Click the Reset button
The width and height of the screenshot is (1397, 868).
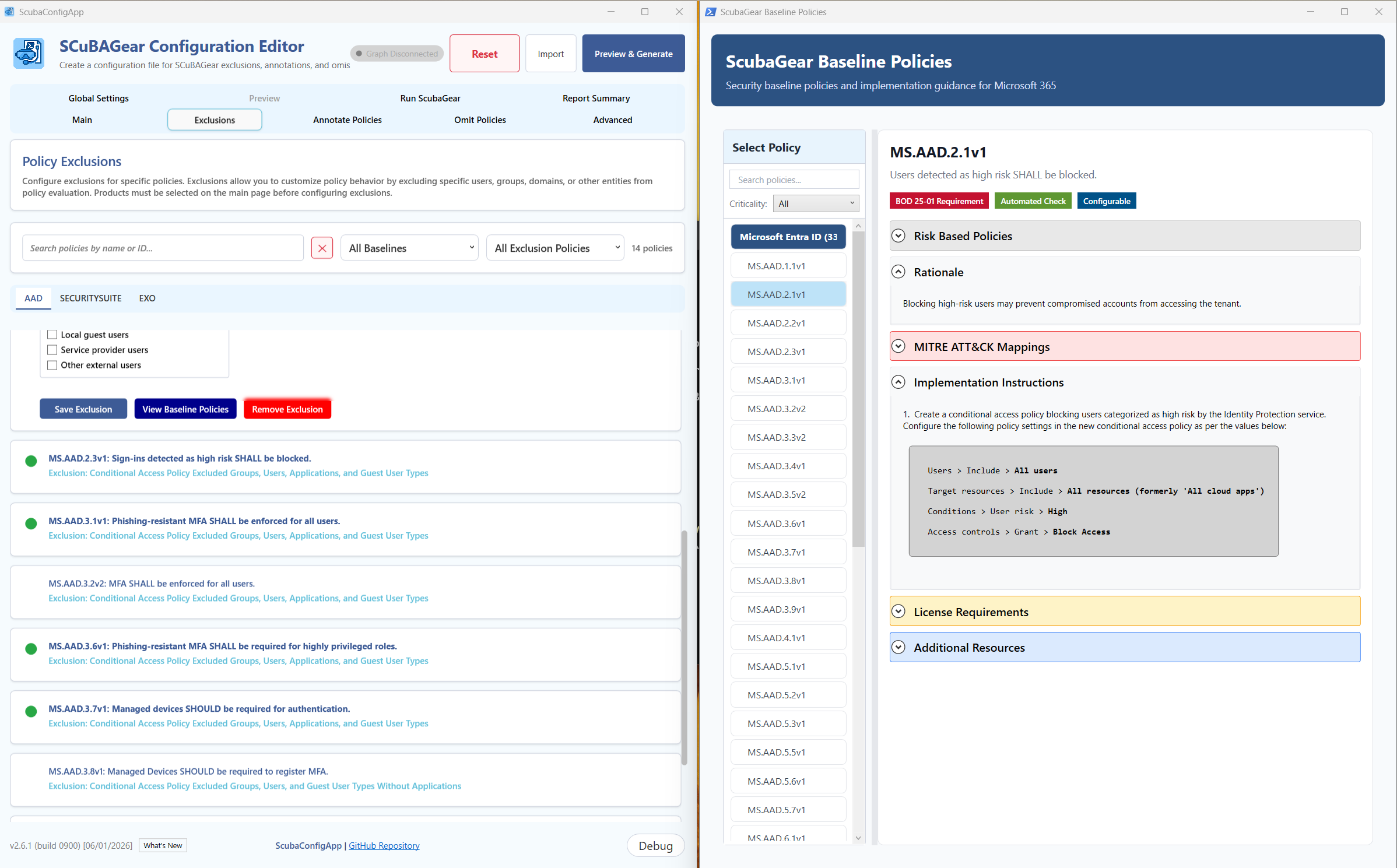[485, 54]
